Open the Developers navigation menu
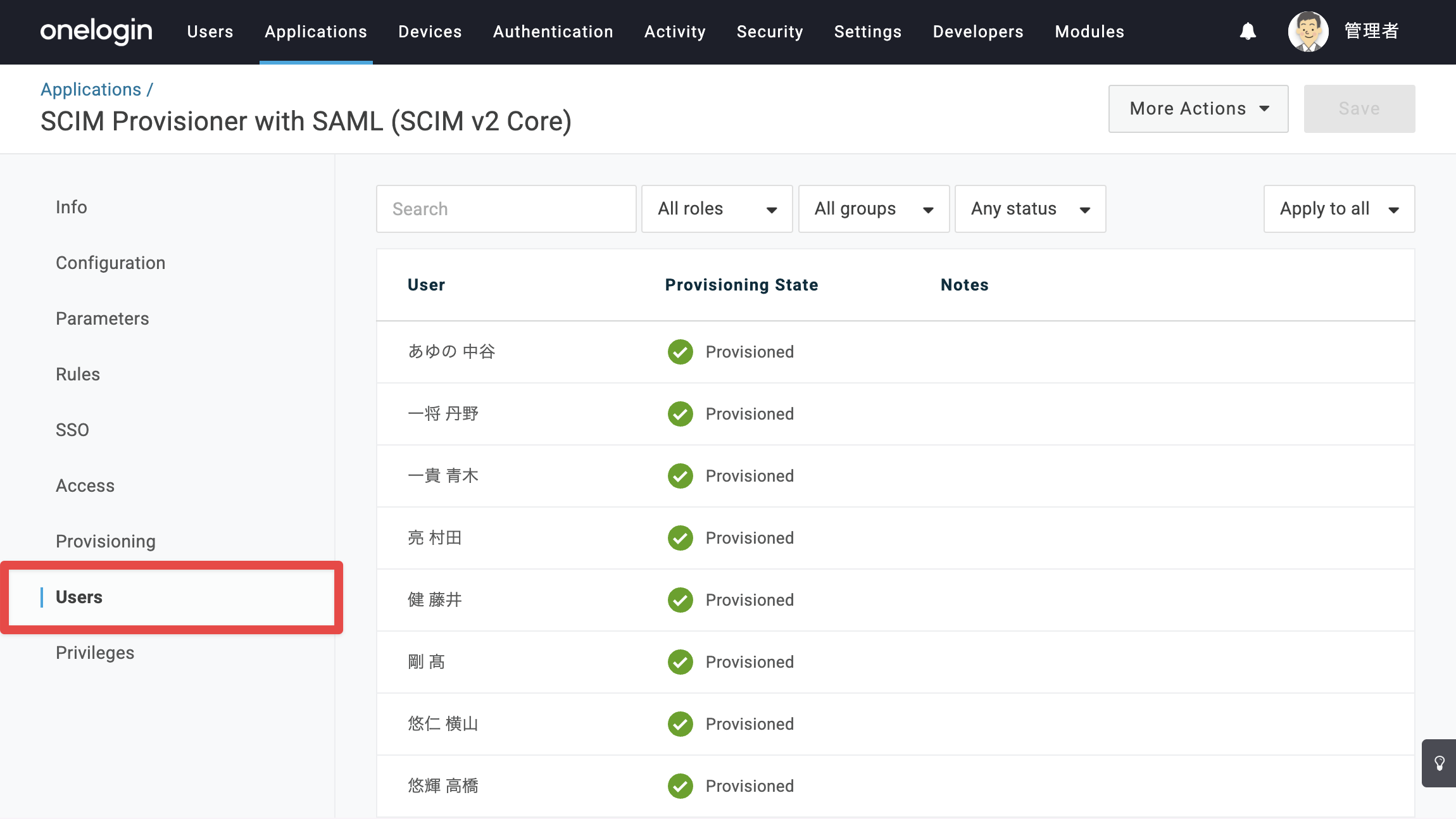 (978, 32)
